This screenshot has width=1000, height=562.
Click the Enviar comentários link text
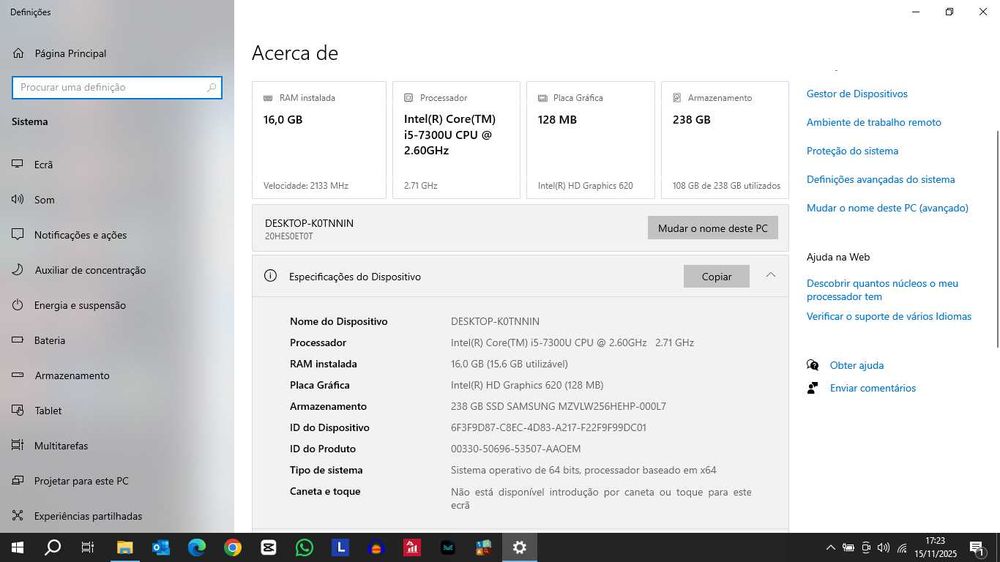click(x=872, y=388)
